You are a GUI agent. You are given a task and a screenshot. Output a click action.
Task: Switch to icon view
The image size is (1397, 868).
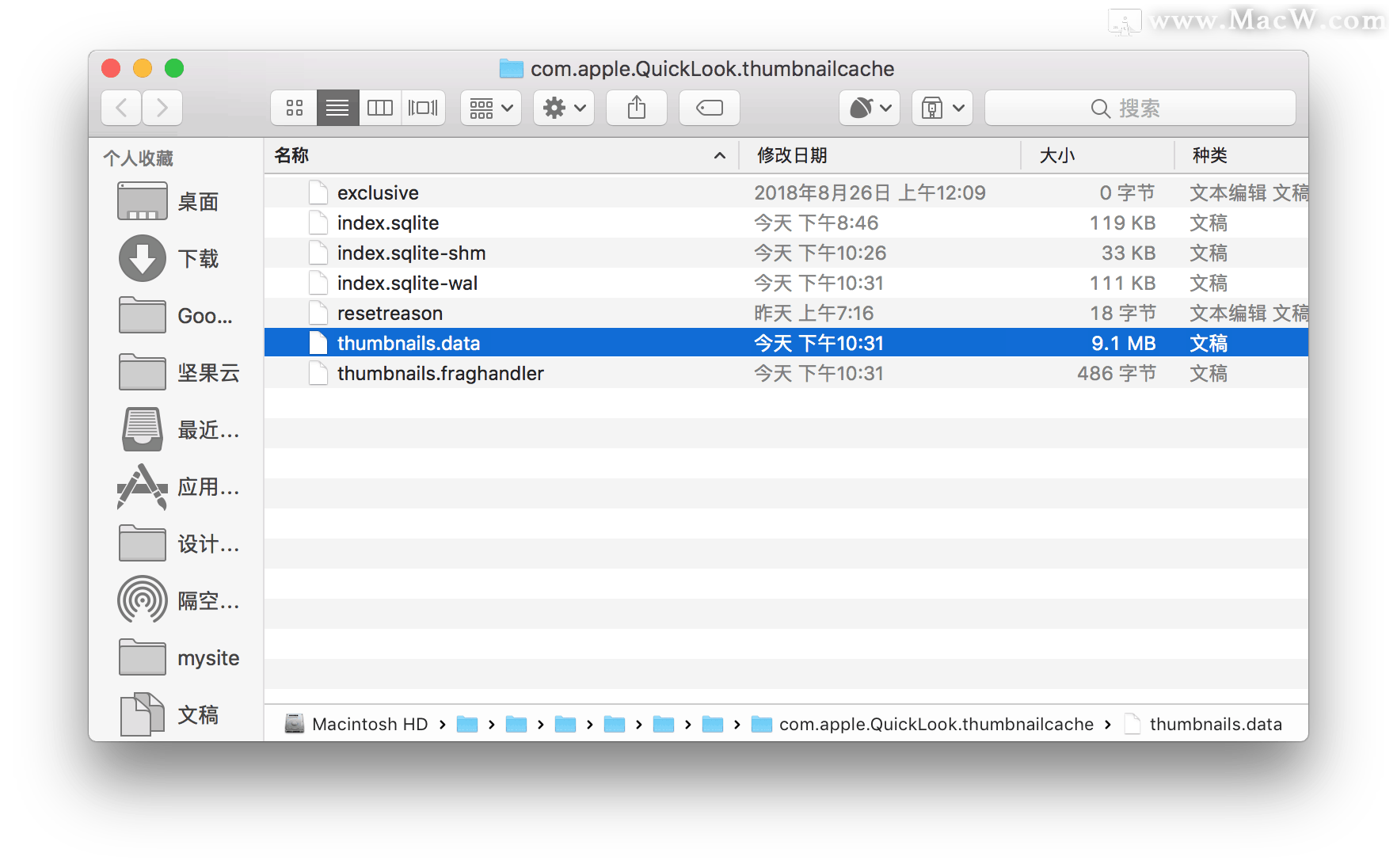(x=295, y=108)
